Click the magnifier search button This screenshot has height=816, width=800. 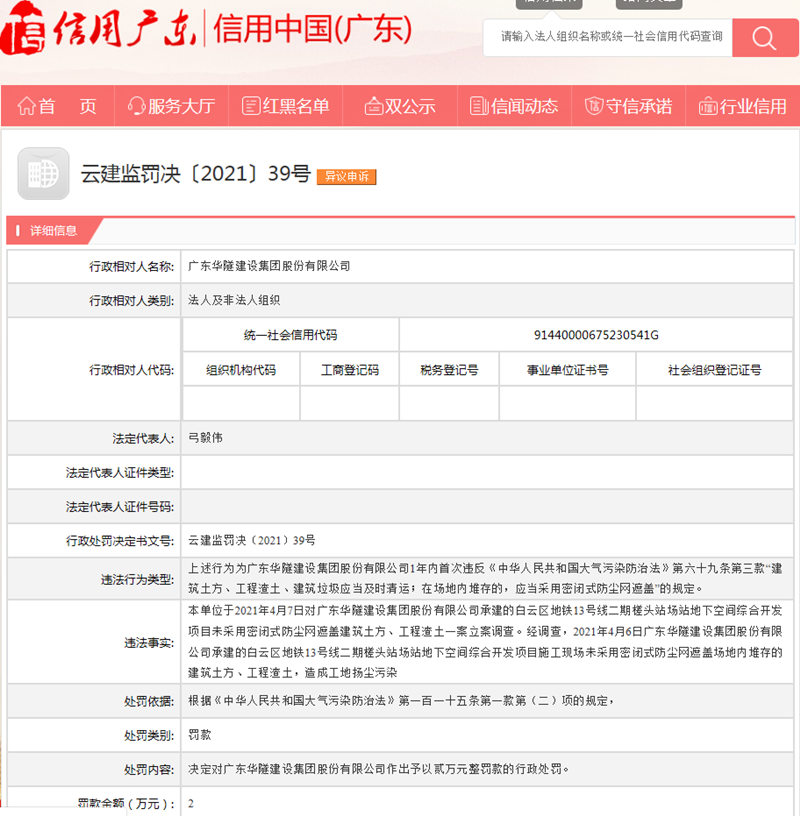point(765,38)
